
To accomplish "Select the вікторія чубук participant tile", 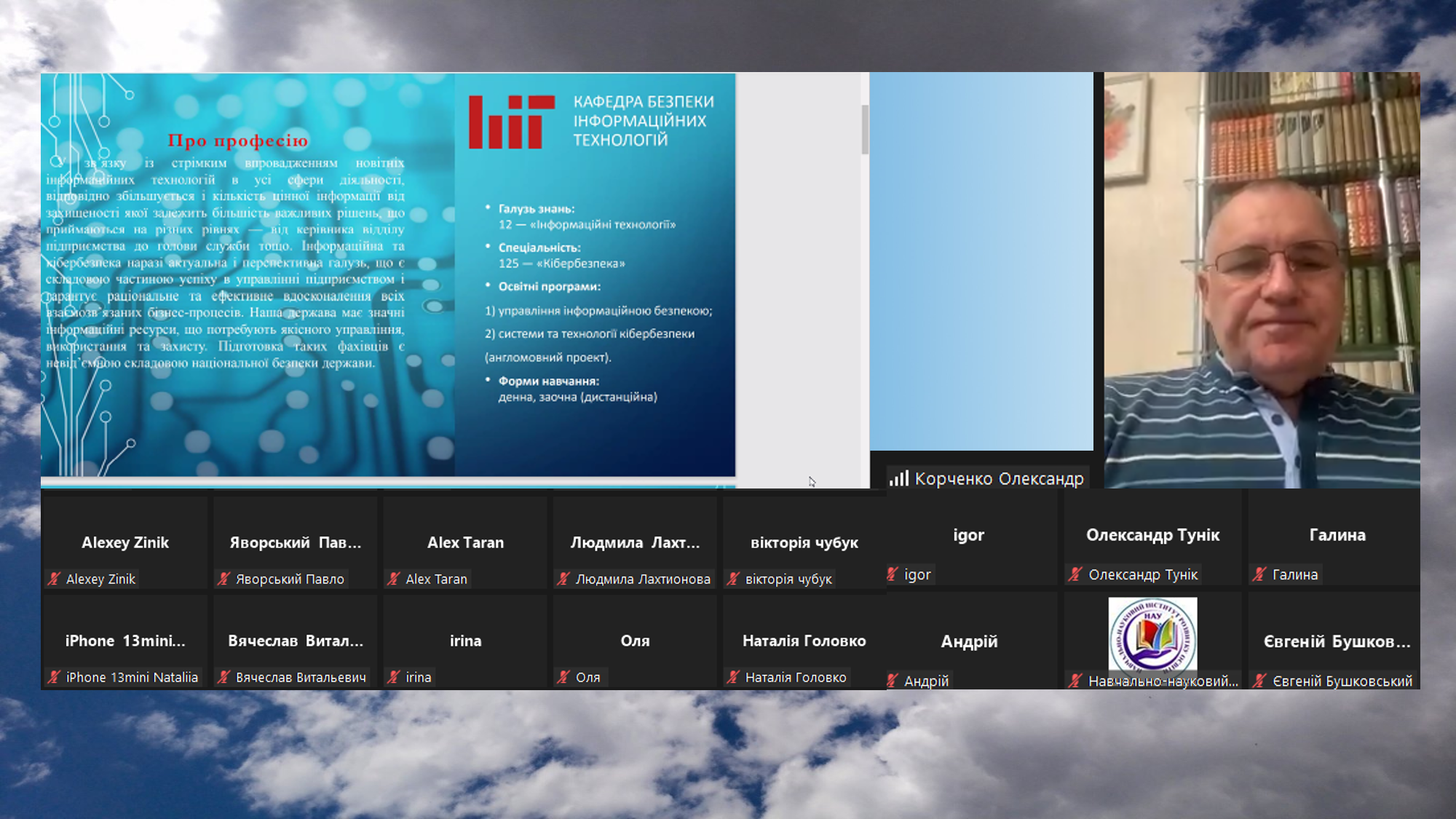I will tap(804, 542).
